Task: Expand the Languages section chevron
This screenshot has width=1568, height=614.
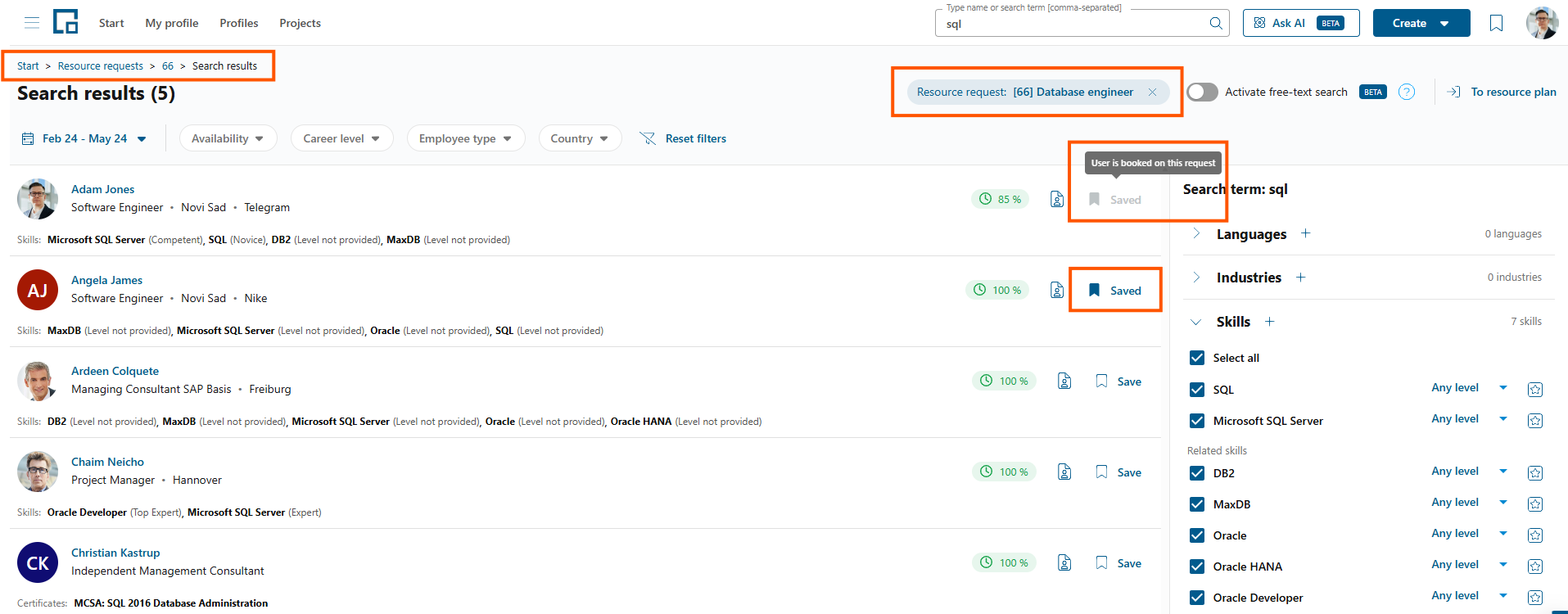Action: (x=1196, y=233)
